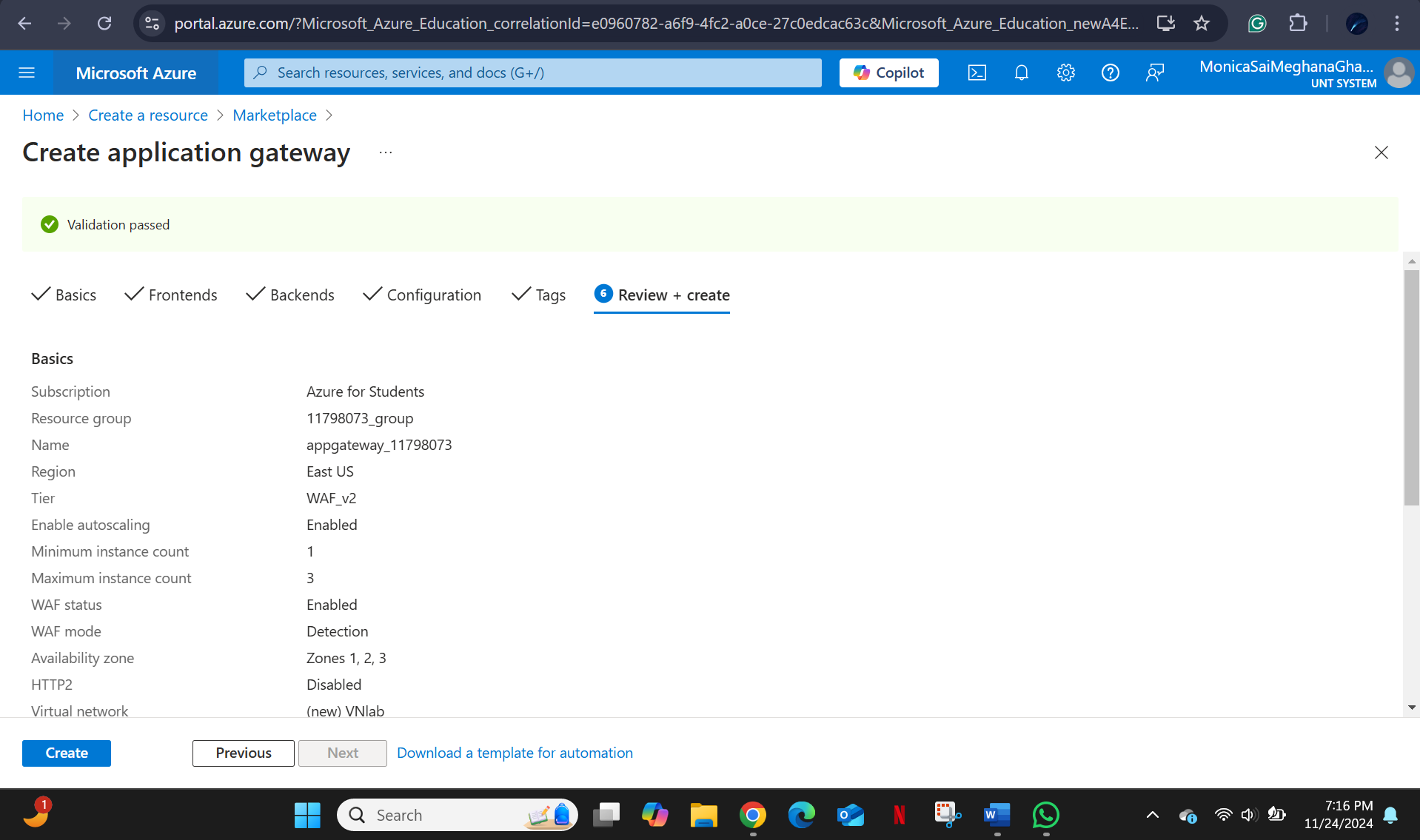Click the vertical scrollbar thumb

[1412, 388]
